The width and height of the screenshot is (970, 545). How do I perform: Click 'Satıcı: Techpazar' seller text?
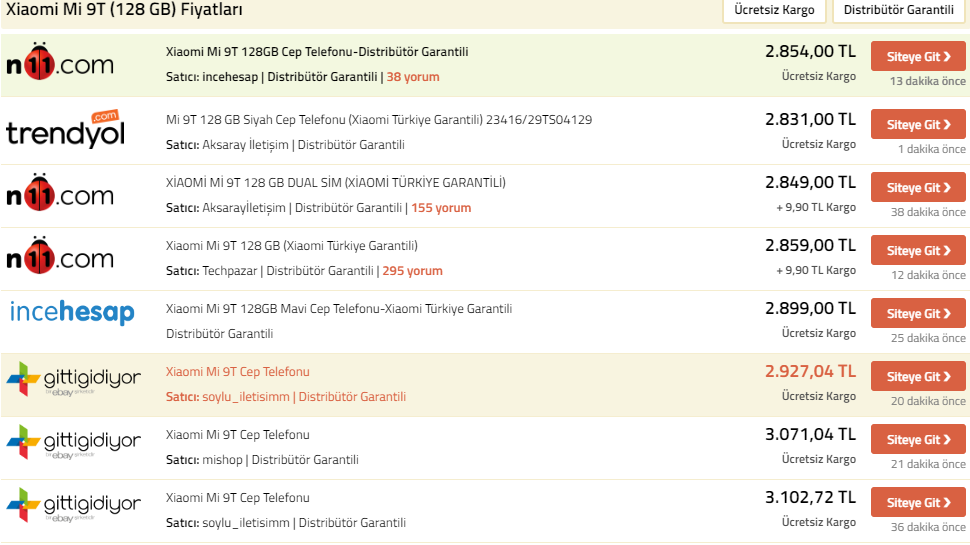click(x=211, y=272)
